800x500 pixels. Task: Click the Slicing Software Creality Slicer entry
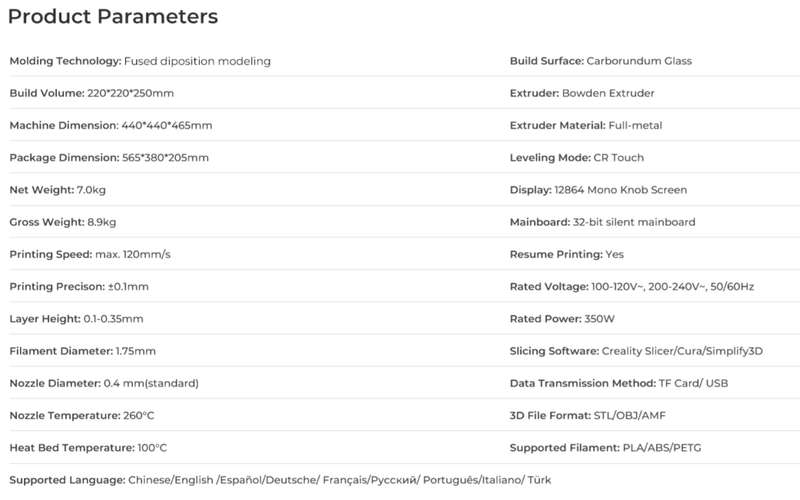point(636,351)
